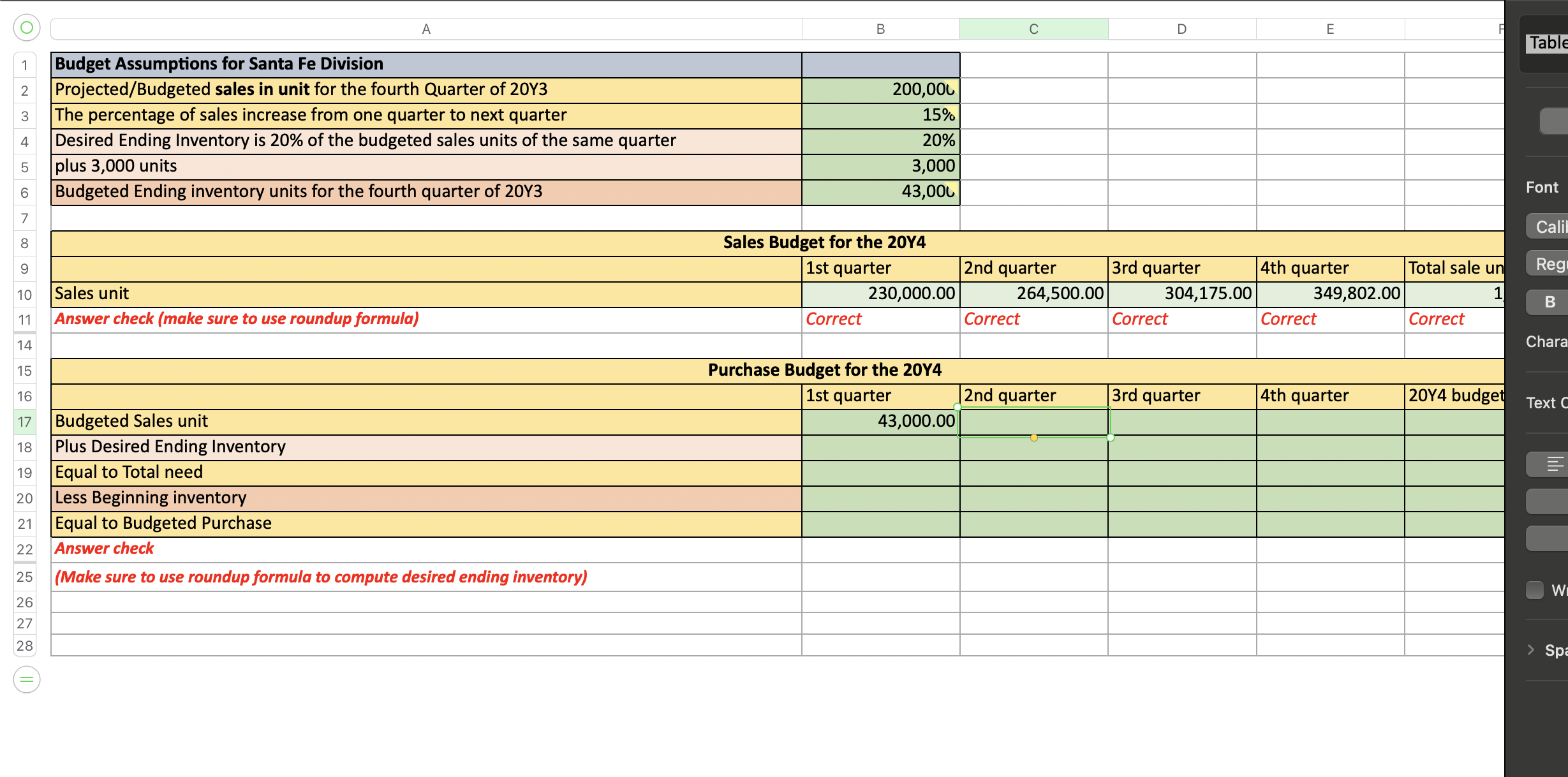The image size is (1568, 777).
Task: Click the round ≡ icon below the row numbers
Action: [26, 679]
